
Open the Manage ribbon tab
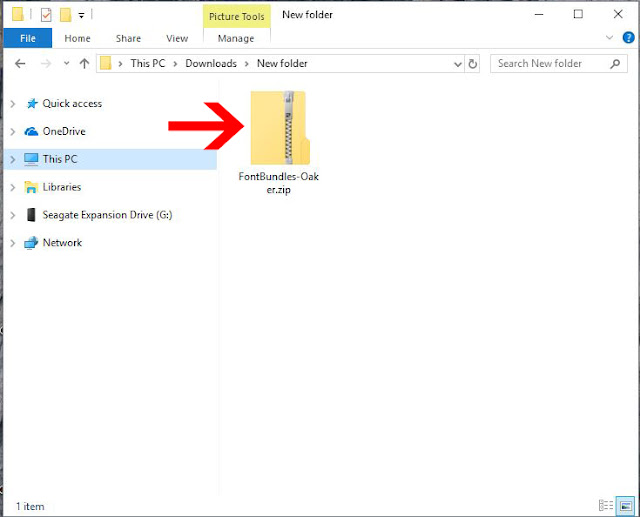coord(236,38)
